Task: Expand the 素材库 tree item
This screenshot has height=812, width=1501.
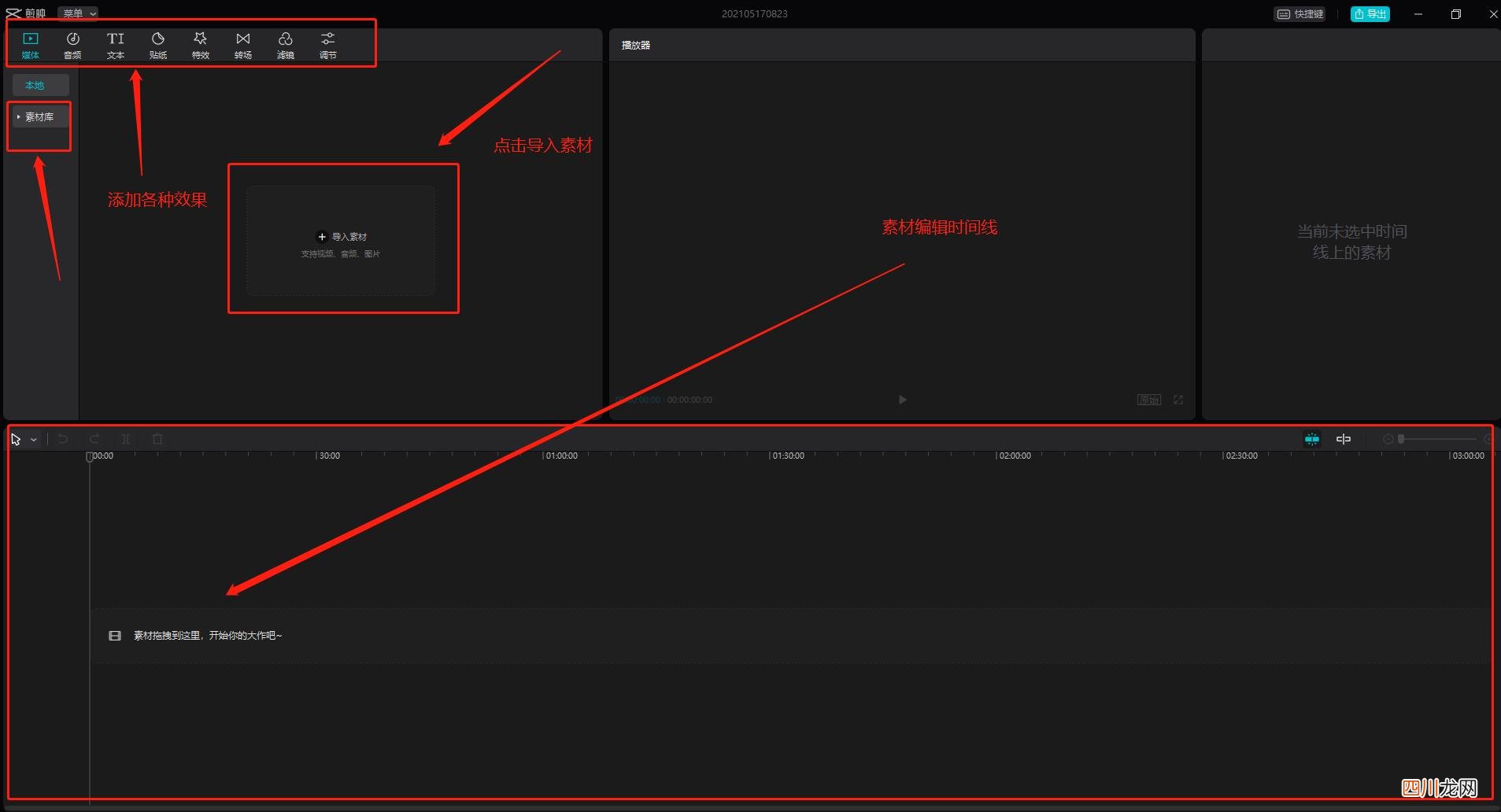Action: tap(39, 116)
